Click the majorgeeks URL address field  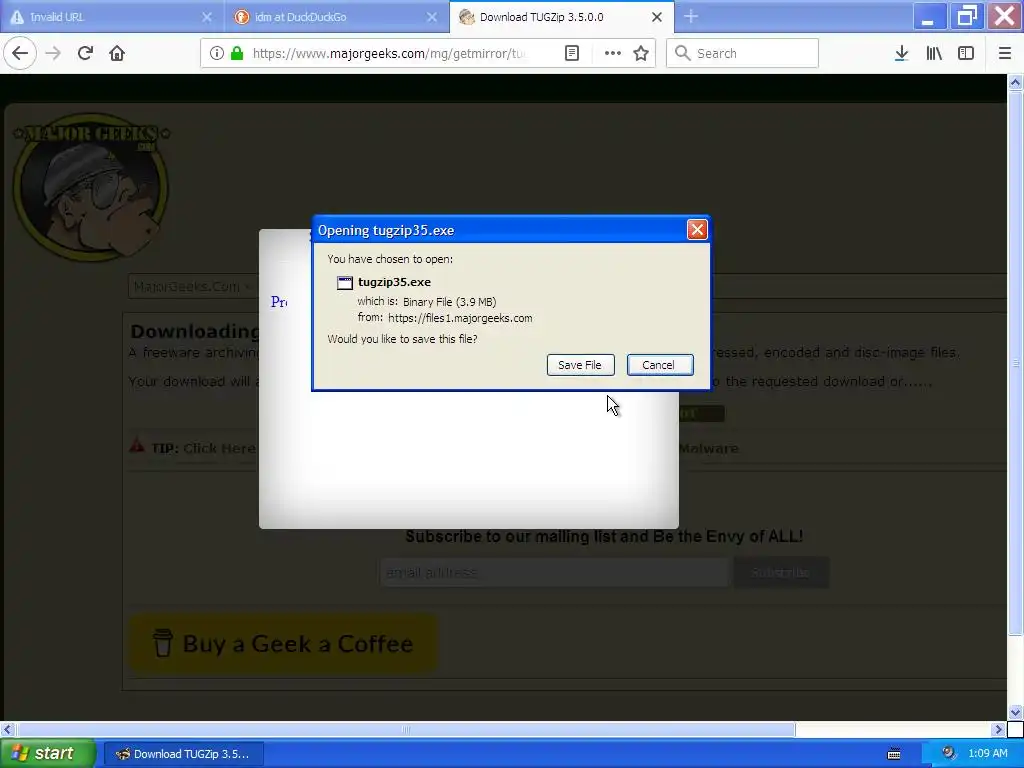389,54
